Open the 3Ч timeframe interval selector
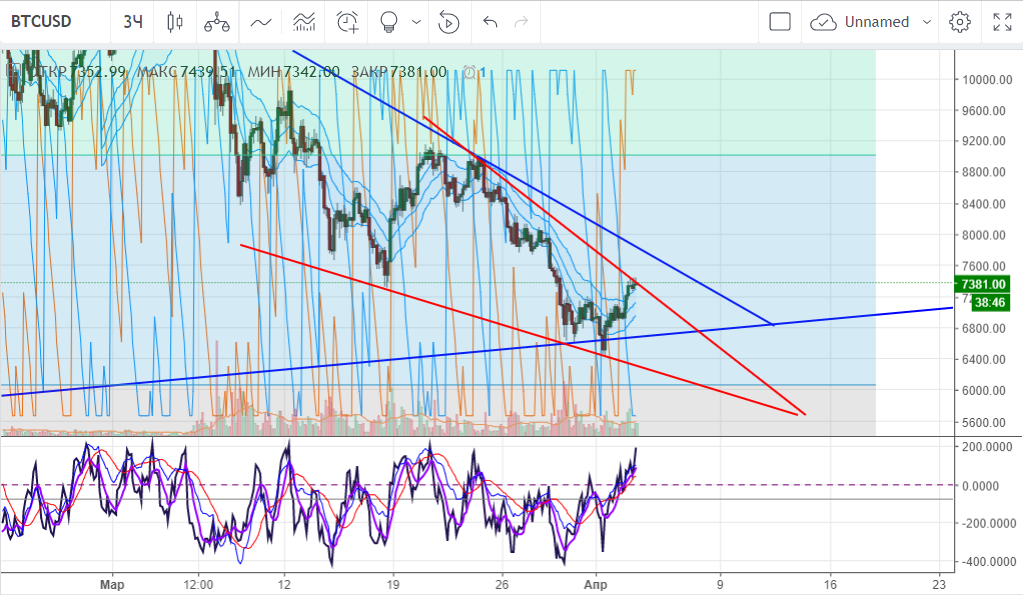 [132, 22]
